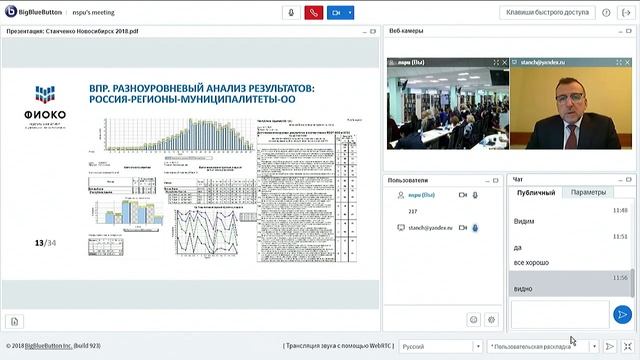This screenshot has width=640, height=360.
Task: Make the stanch@yandex.ru webcam video fullscreen
Action: (619, 62)
